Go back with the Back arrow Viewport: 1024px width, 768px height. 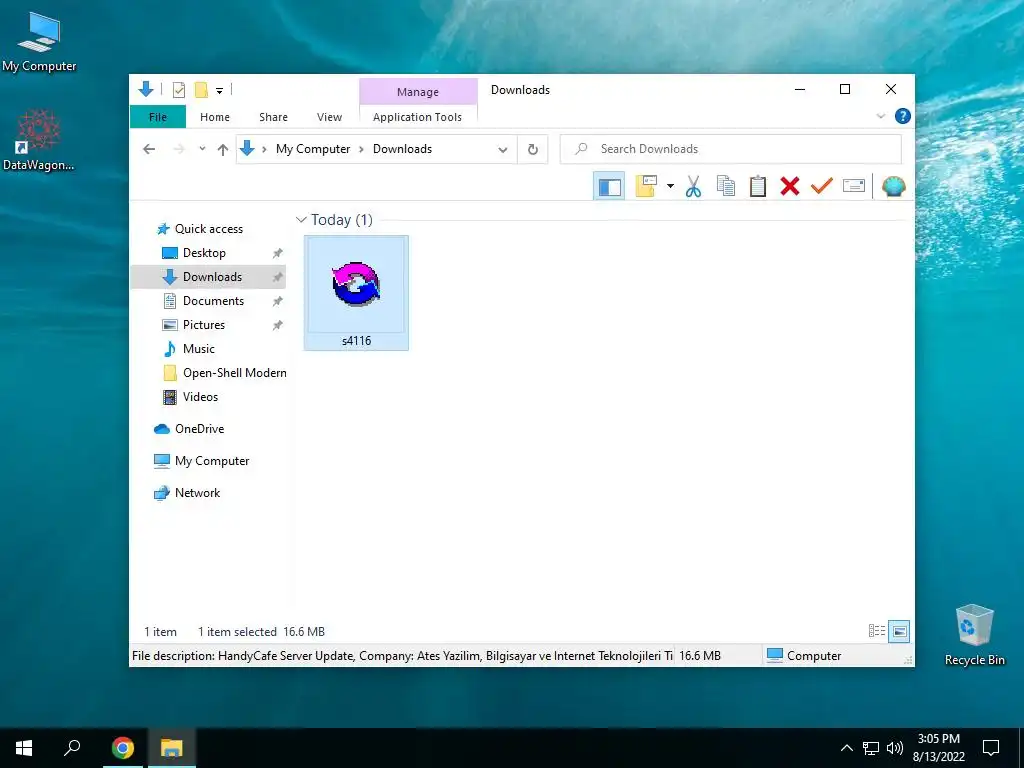coord(149,150)
